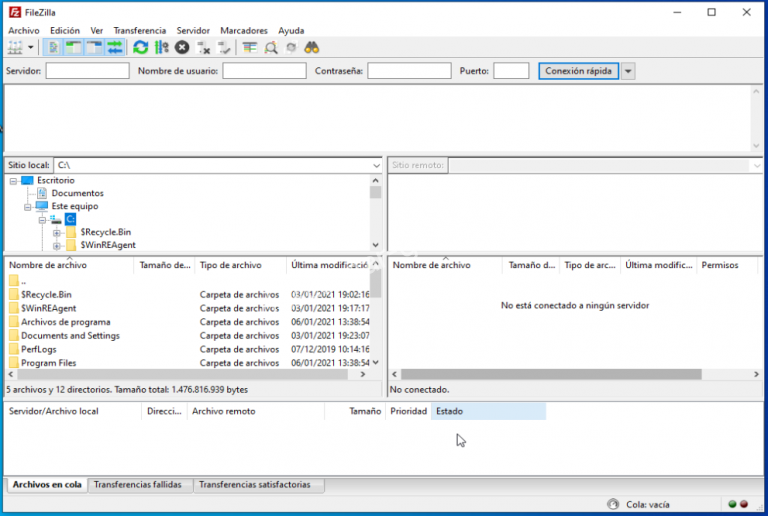Open directory listing filters icon

250,47
